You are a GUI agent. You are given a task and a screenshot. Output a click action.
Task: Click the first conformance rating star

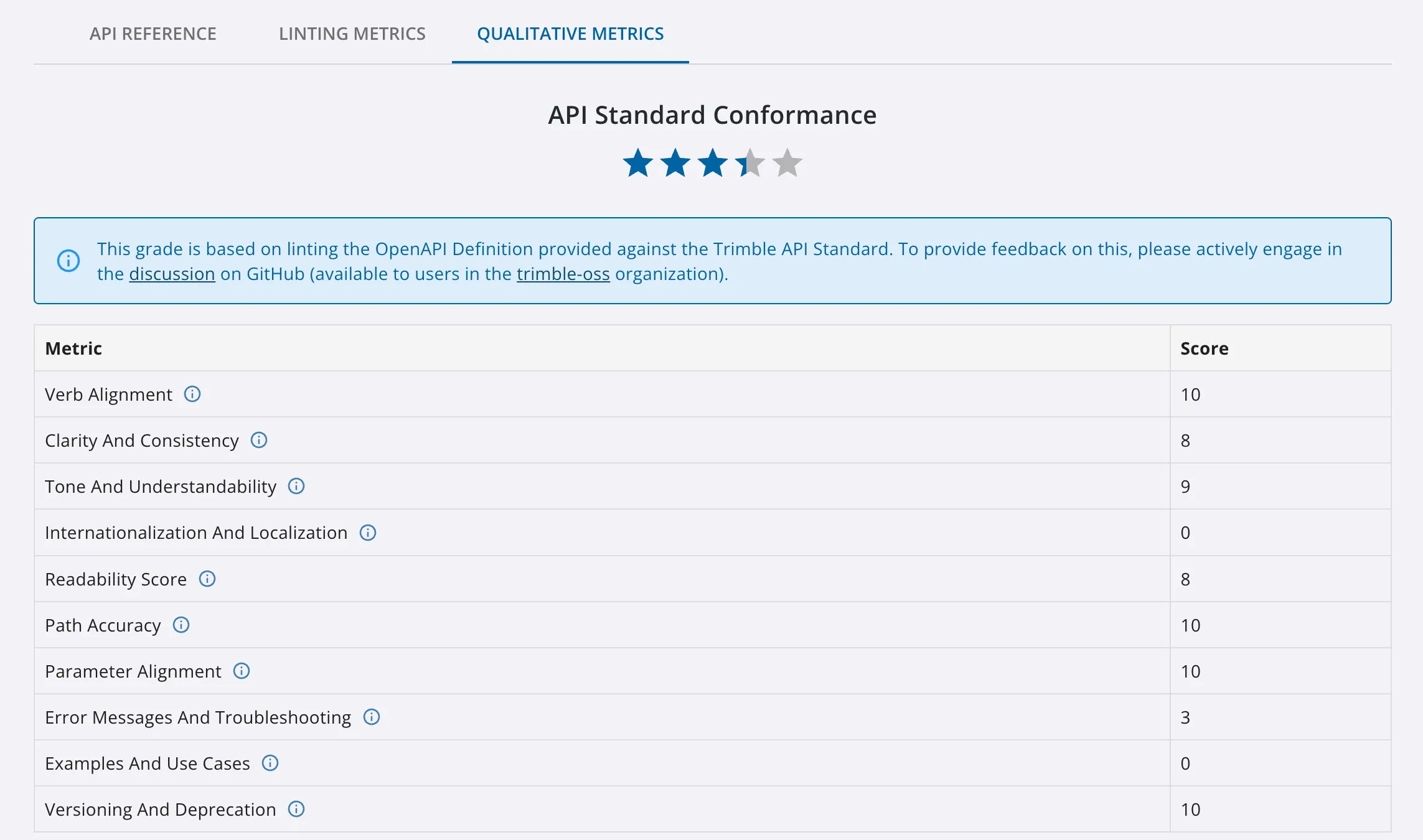click(x=638, y=163)
